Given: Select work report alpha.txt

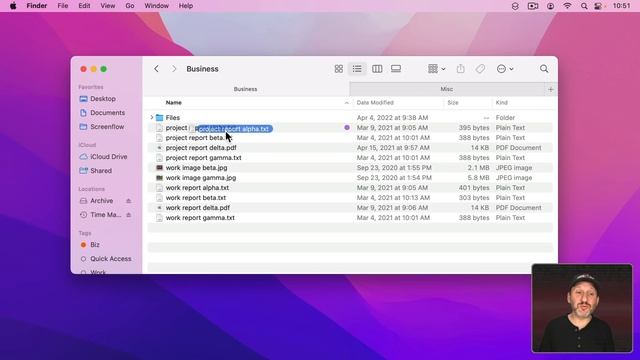Looking at the screenshot, I should pyautogui.click(x=350, y=188).
